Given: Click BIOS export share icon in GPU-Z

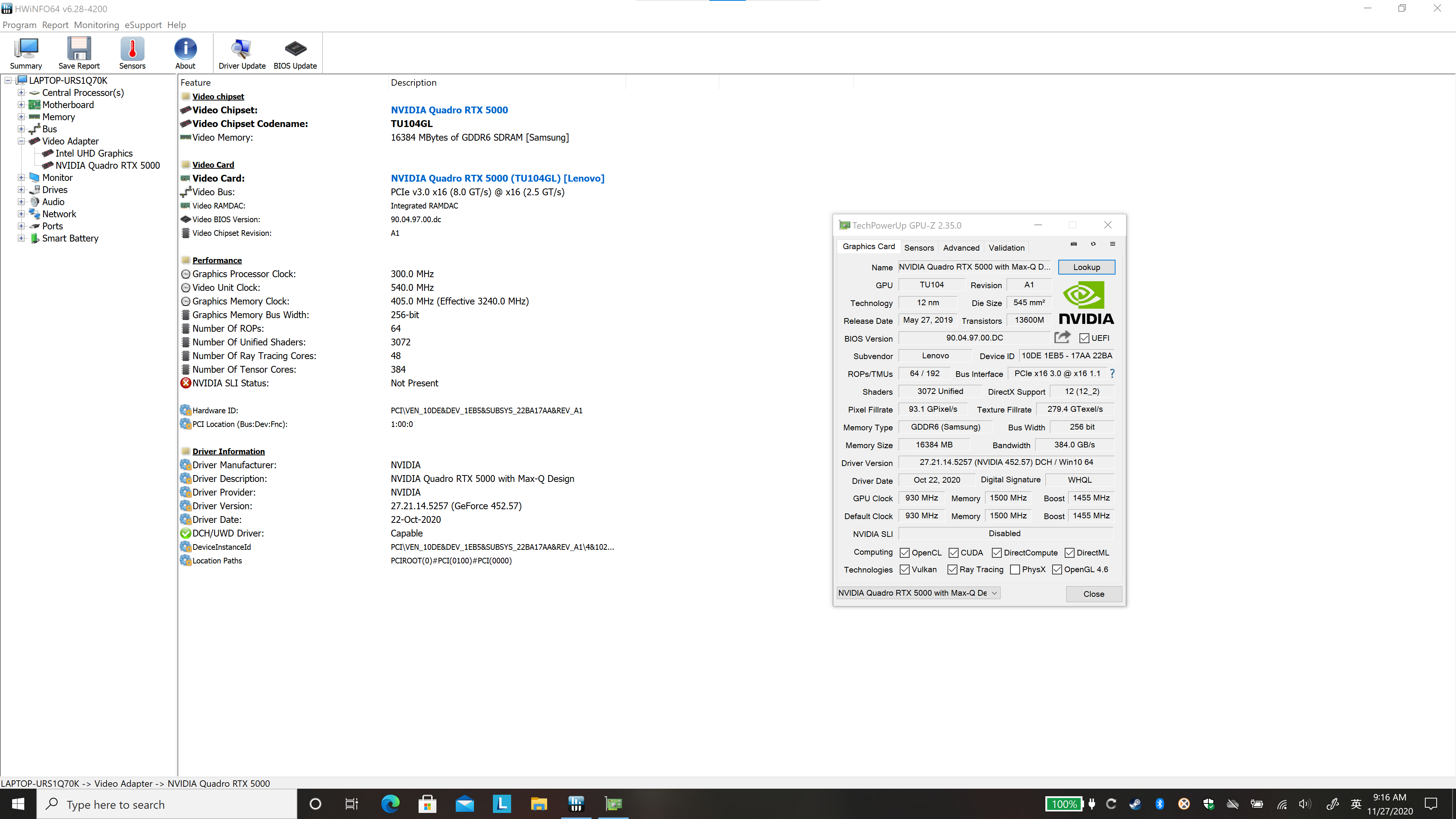Looking at the screenshot, I should coord(1062,337).
